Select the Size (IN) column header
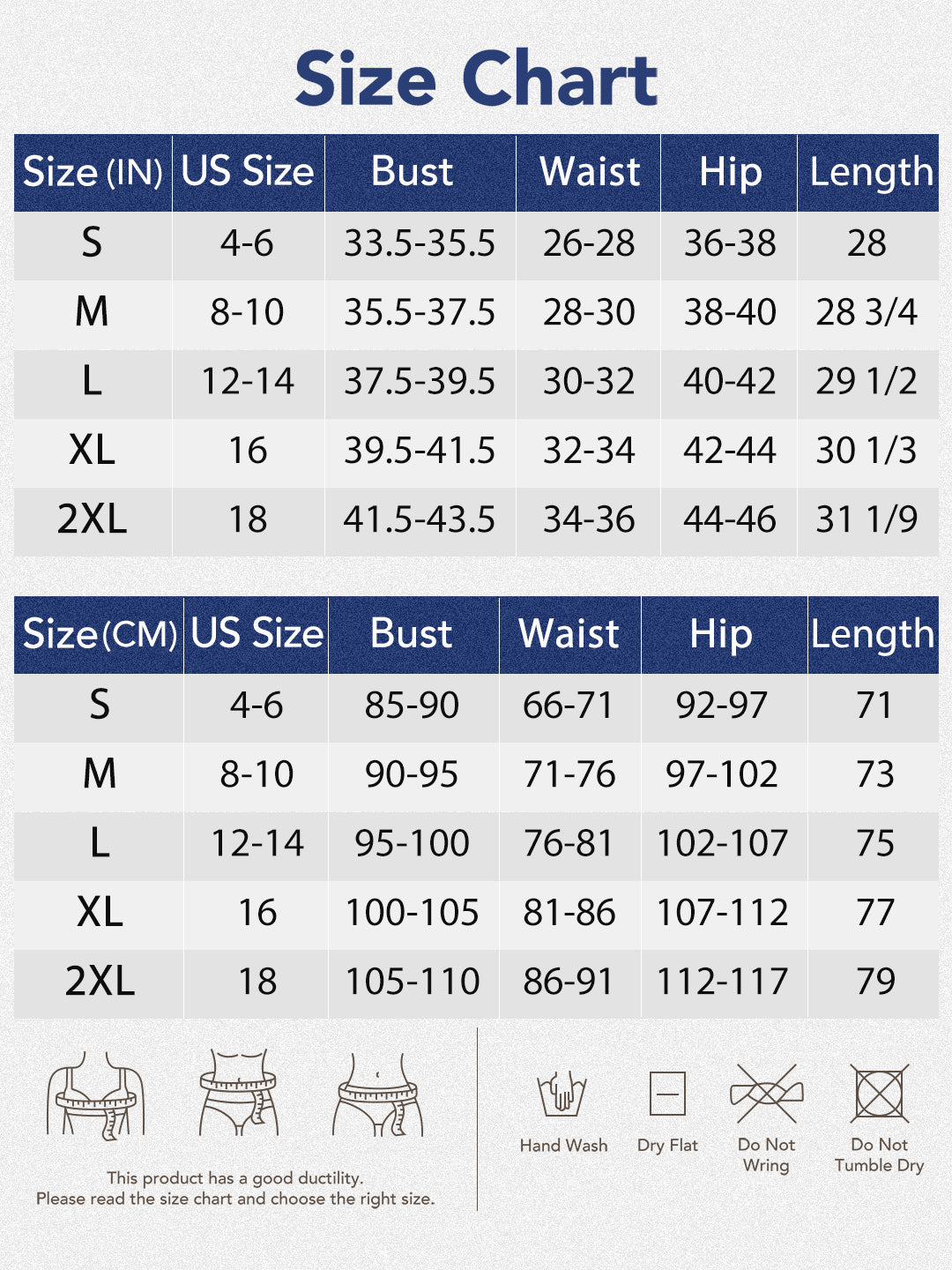Image resolution: width=952 pixels, height=1270 pixels. pos(93,172)
